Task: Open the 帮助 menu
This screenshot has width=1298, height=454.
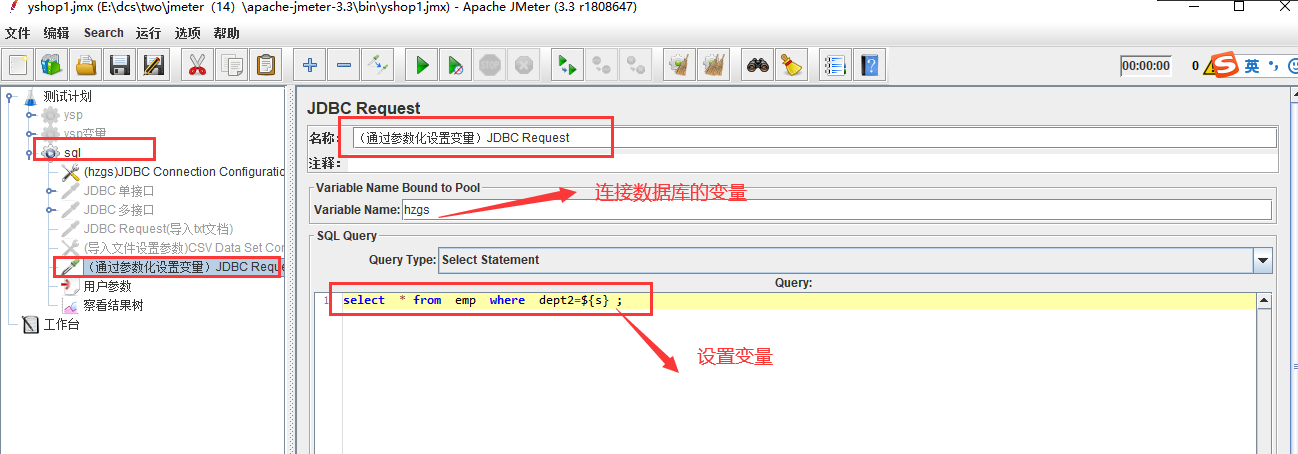Action: 226,33
